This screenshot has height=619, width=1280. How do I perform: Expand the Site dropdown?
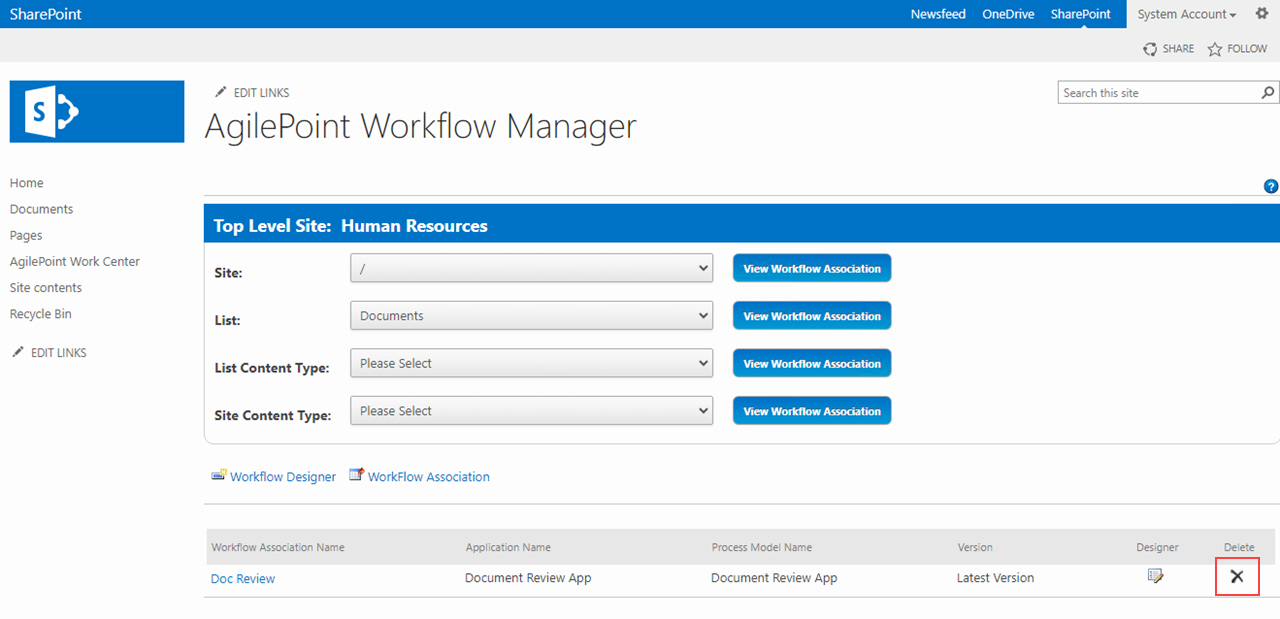click(531, 268)
